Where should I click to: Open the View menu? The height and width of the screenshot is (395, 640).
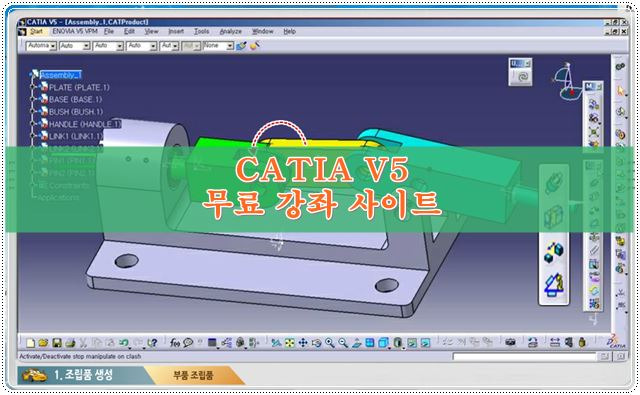point(151,31)
